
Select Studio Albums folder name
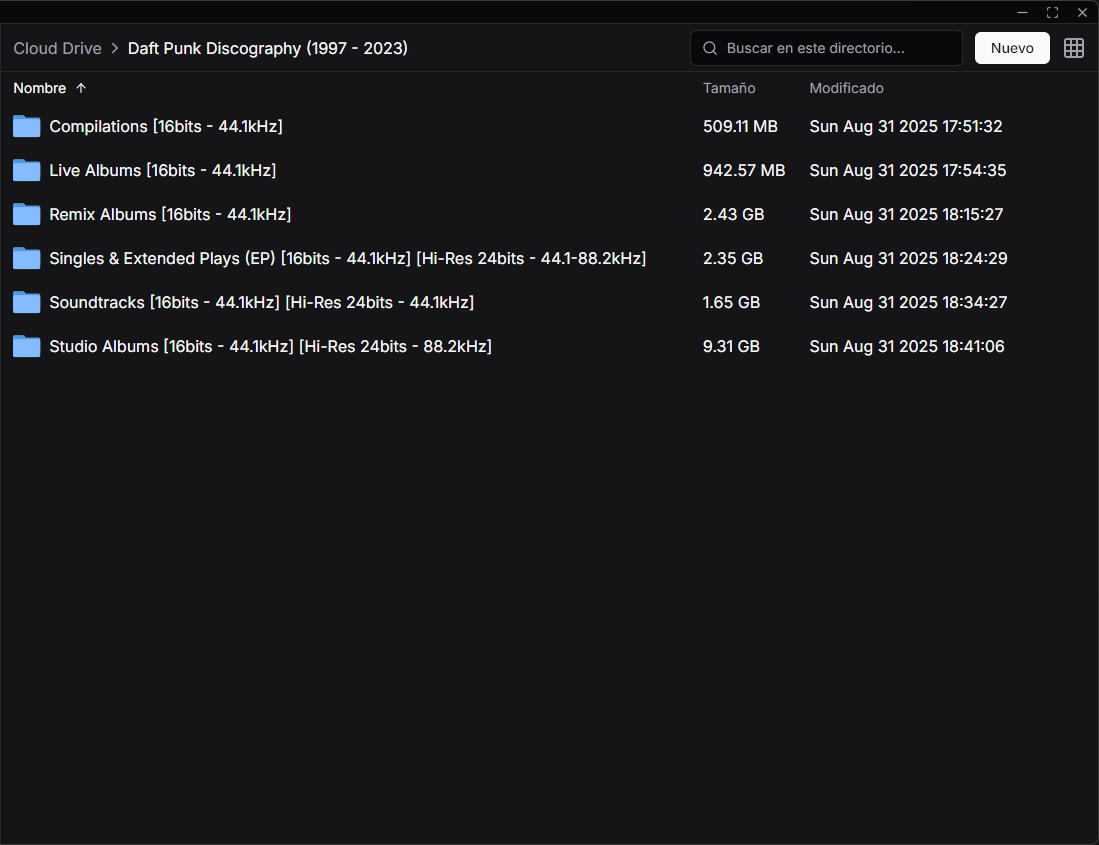coord(271,346)
